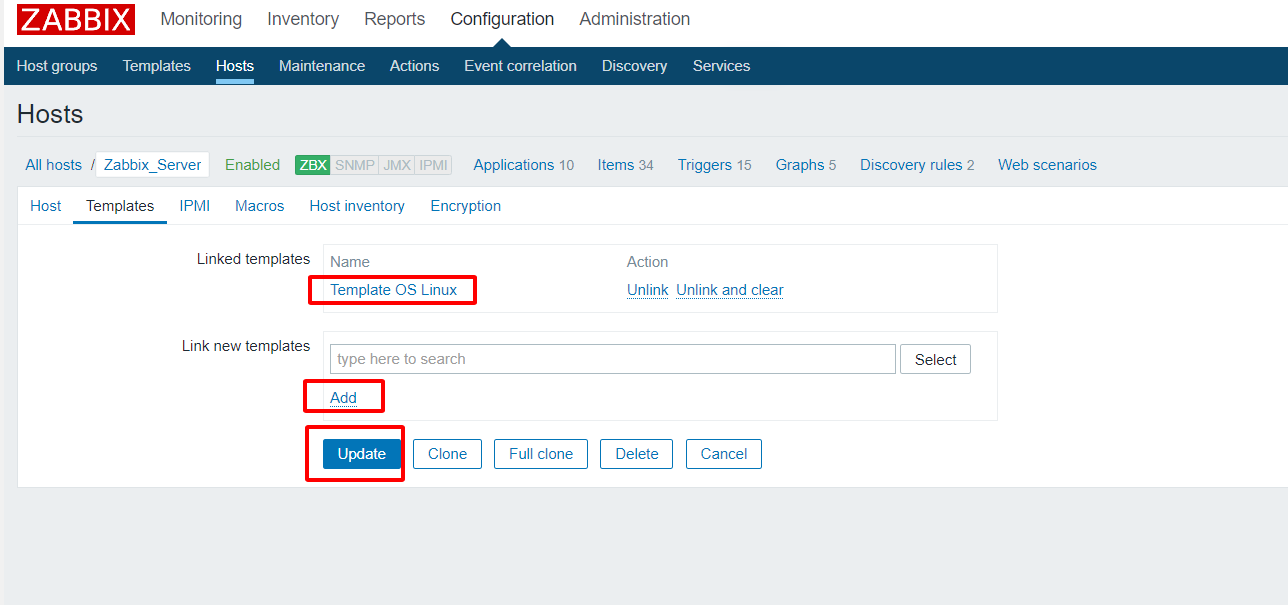Click the Link new templates label

pos(246,346)
